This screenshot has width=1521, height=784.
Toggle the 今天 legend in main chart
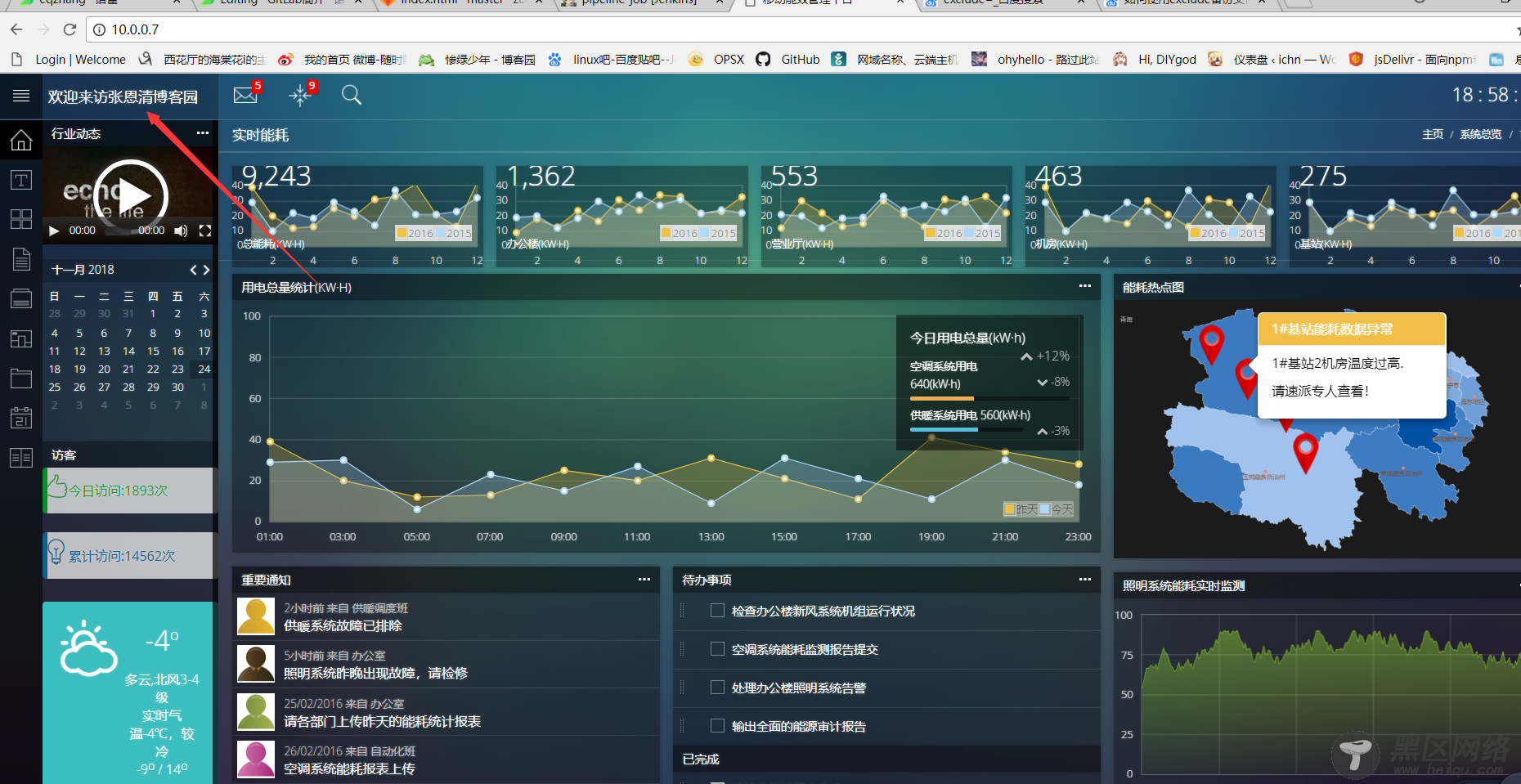click(1056, 509)
